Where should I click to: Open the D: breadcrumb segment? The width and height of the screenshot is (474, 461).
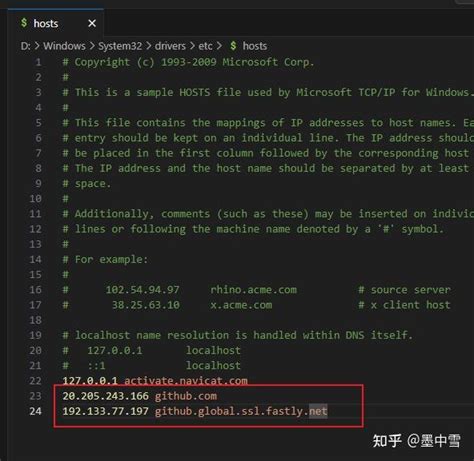[25, 46]
